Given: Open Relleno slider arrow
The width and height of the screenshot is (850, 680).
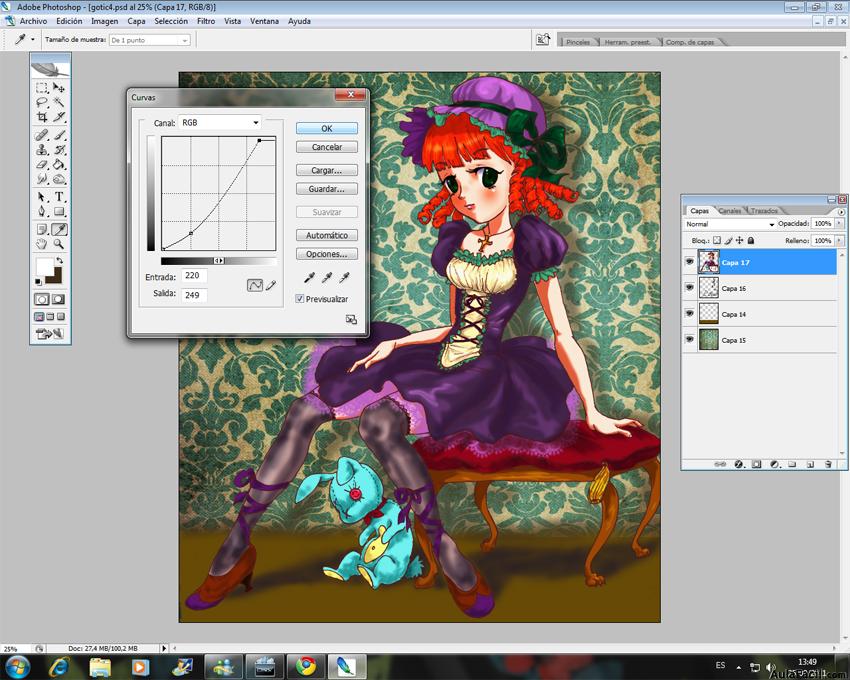Looking at the screenshot, I should click(x=839, y=240).
